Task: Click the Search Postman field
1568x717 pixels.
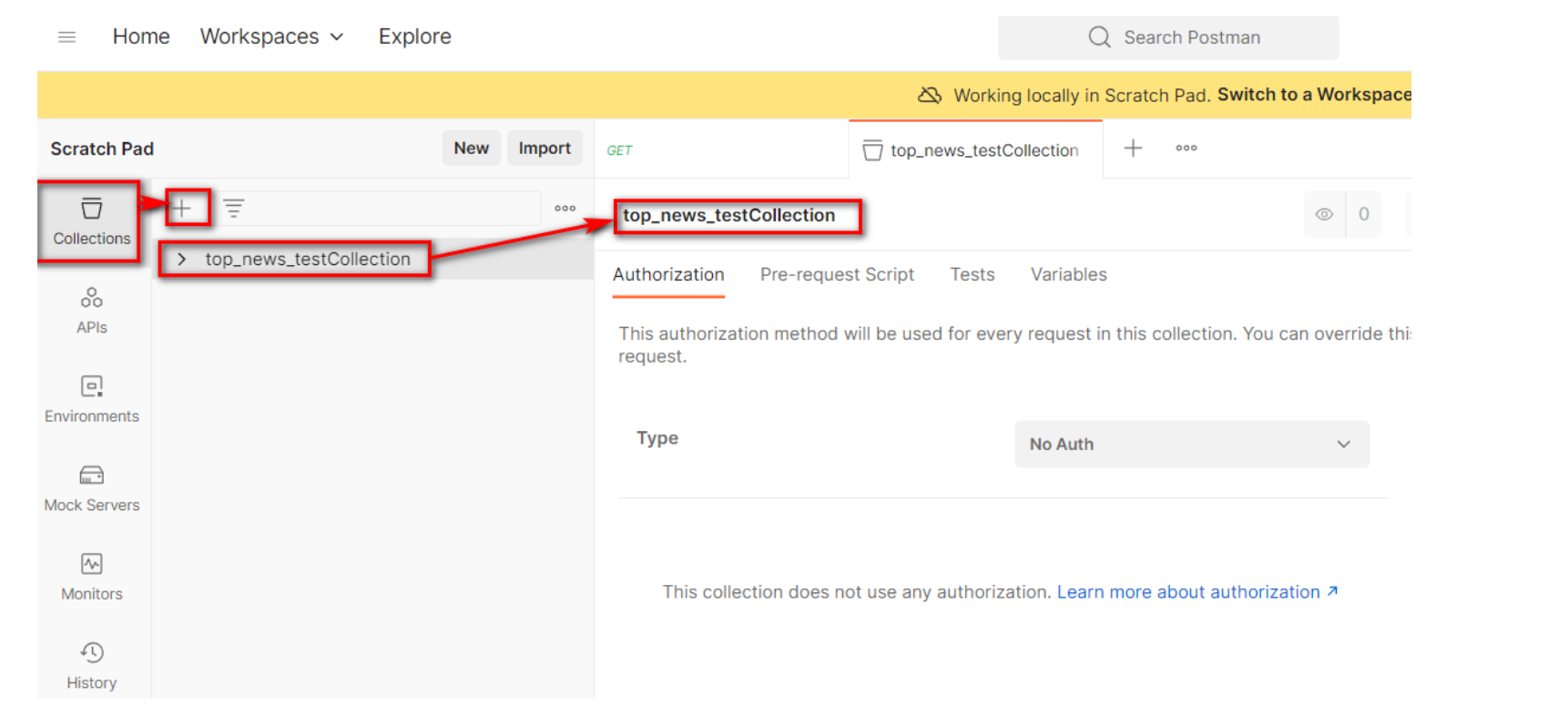Action: coord(1168,37)
